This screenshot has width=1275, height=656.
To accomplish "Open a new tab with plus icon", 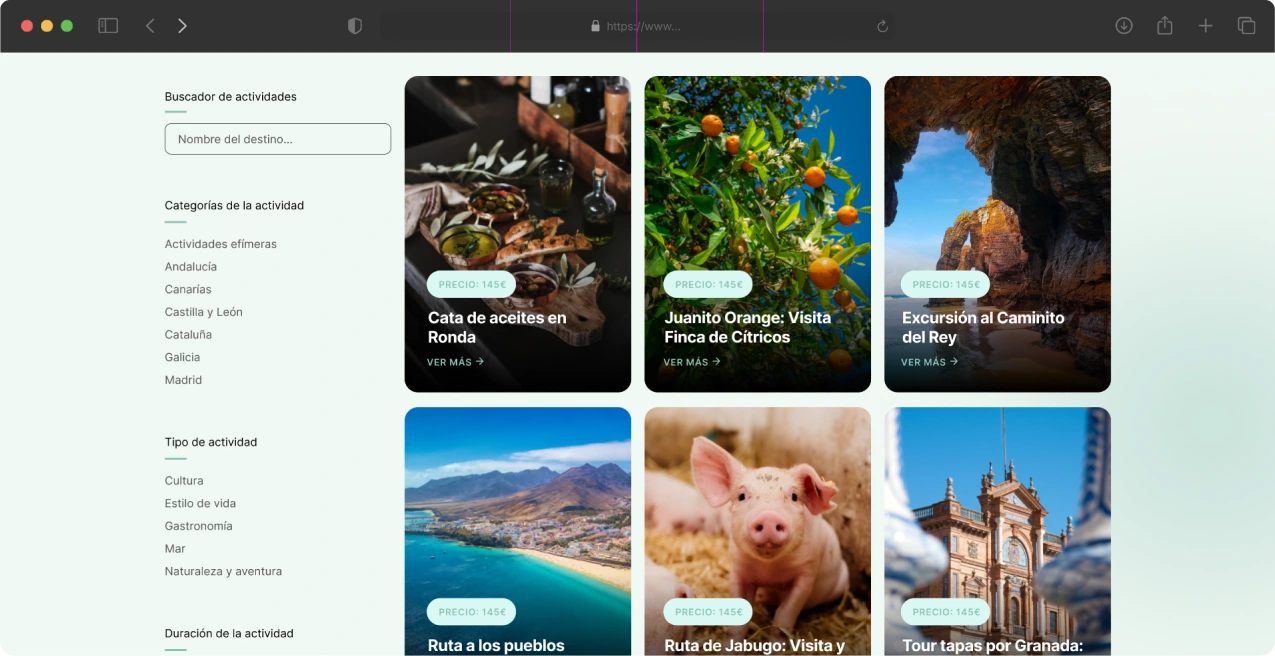I will pos(1206,26).
